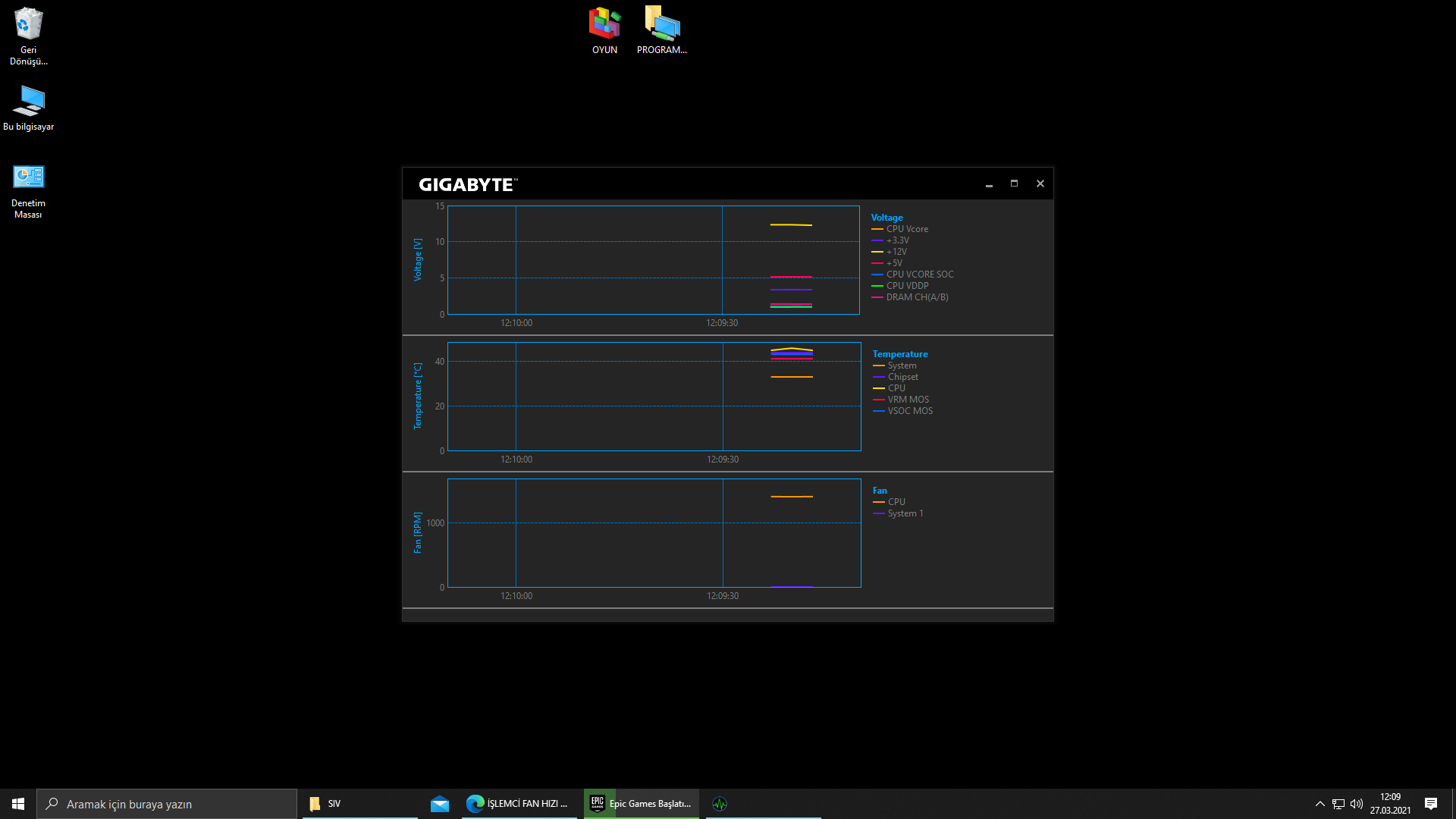Screen dimensions: 1456x819
Task: Open the Mail app in taskbar
Action: [440, 804]
